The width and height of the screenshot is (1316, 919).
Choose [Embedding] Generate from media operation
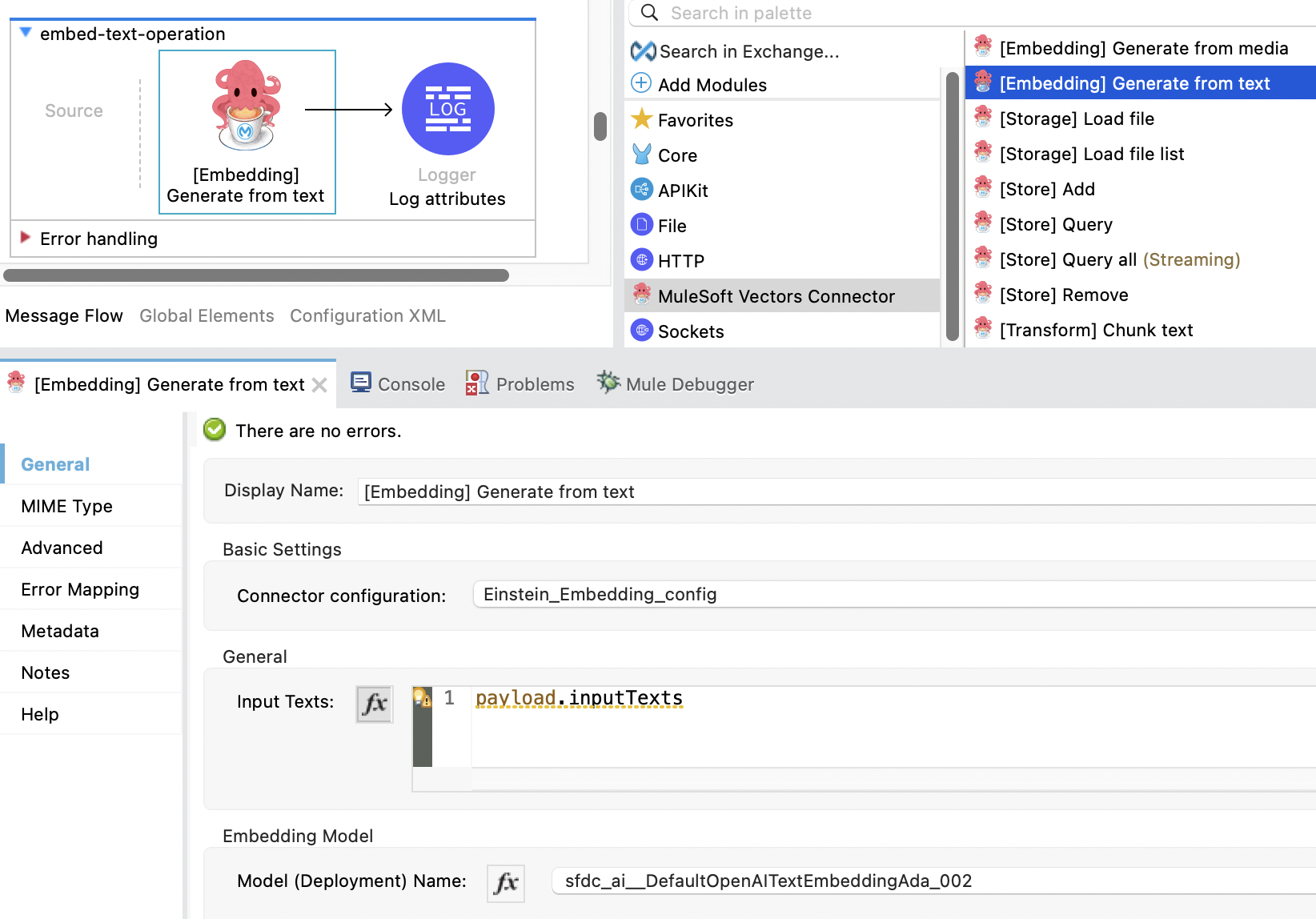coord(1144,48)
